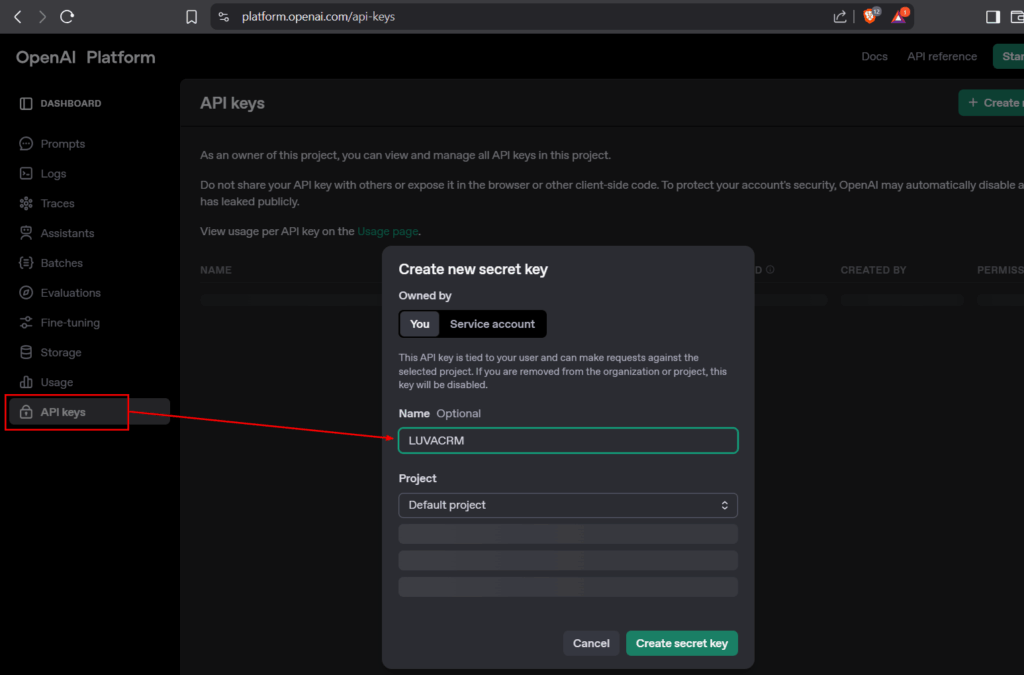1024x675 pixels.
Task: Click the Storage database icon
Action: (26, 353)
